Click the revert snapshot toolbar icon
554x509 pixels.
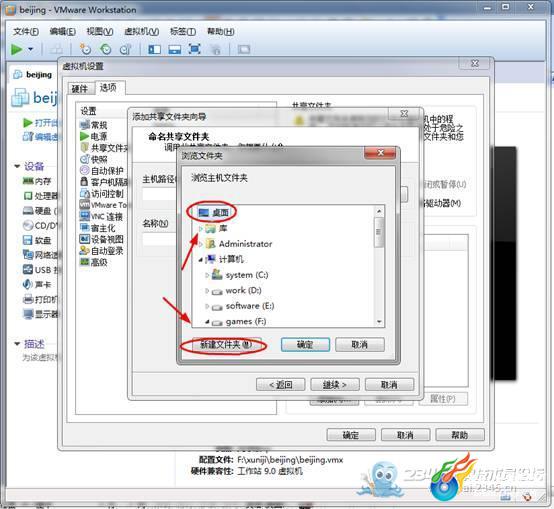105,49
